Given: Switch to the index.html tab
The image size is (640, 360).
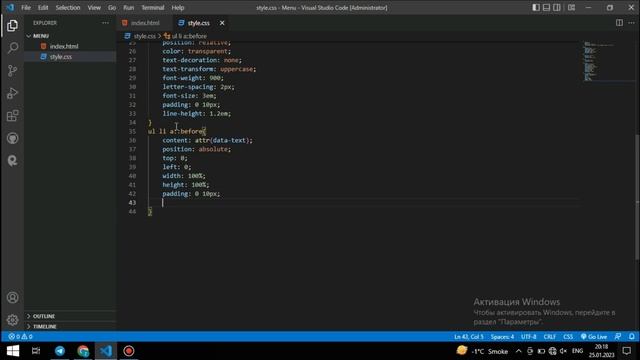Looking at the screenshot, I should [x=145, y=23].
